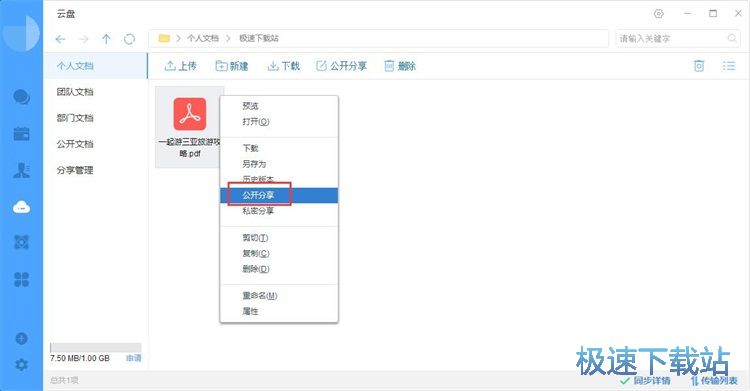Select 个人文档 in the left panel
Viewport: 750px width, 391px height.
coord(96,66)
